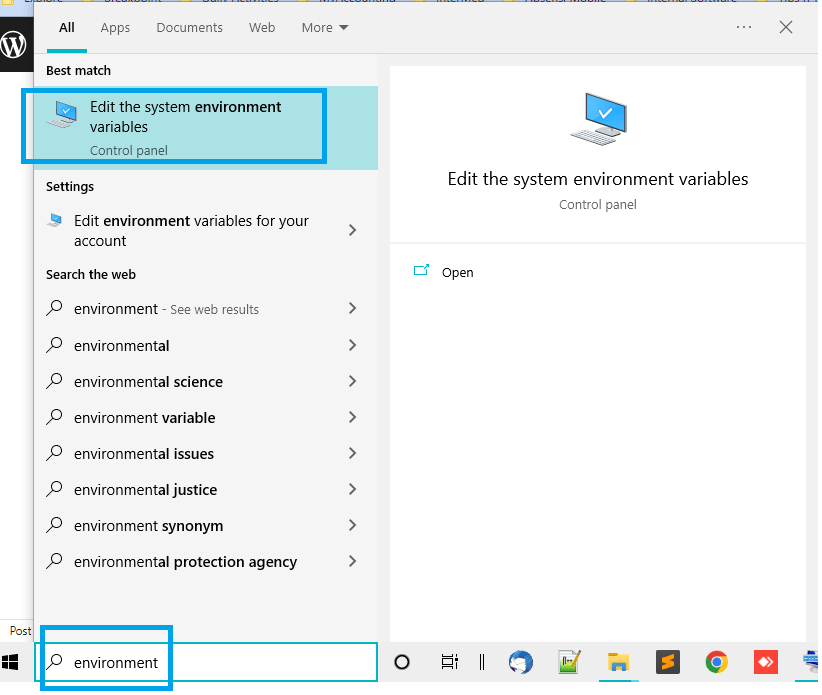
Task: Click the Cortana circle icon
Action: pyautogui.click(x=402, y=662)
